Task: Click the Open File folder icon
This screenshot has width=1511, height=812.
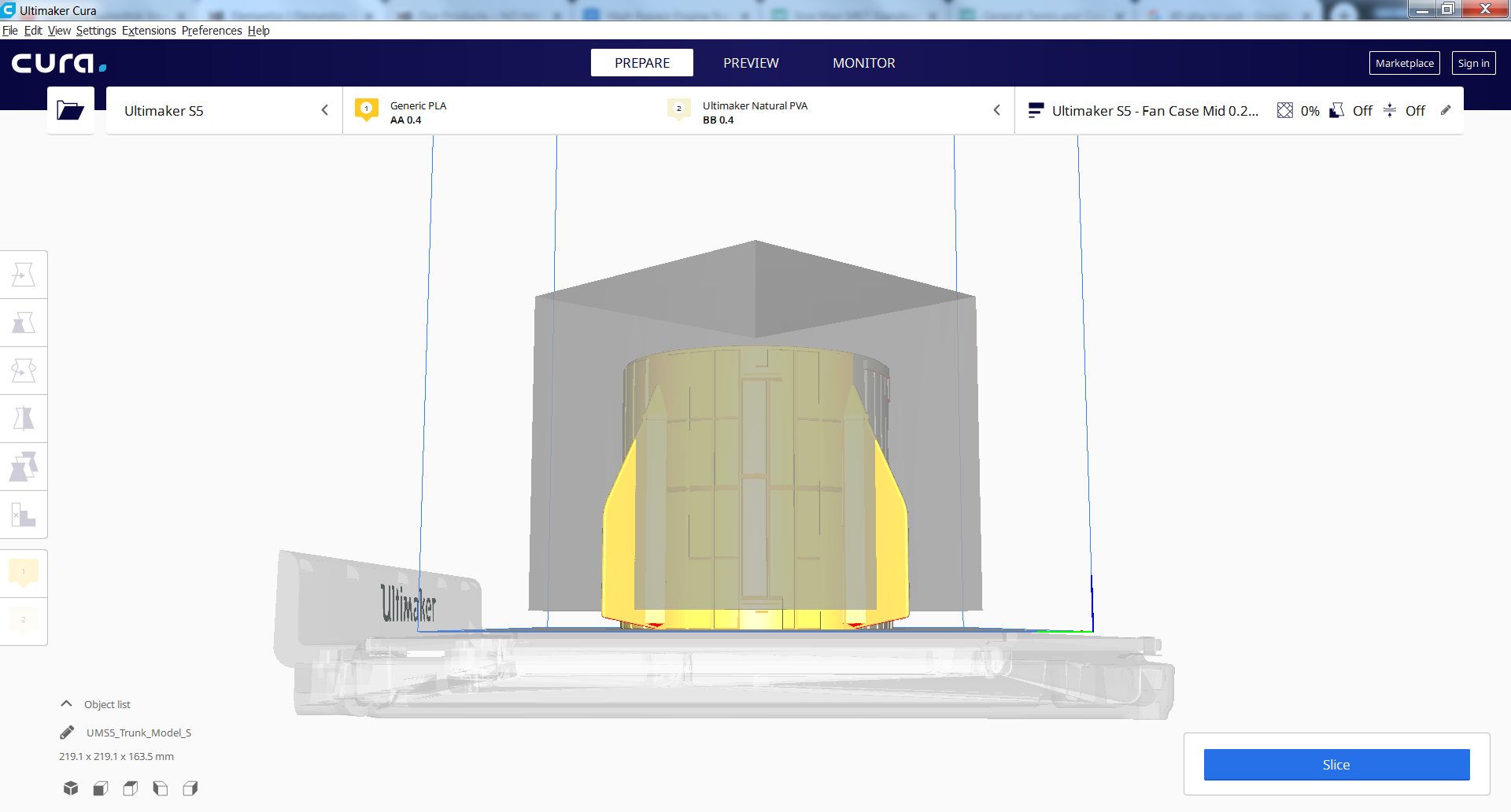Action: click(70, 110)
